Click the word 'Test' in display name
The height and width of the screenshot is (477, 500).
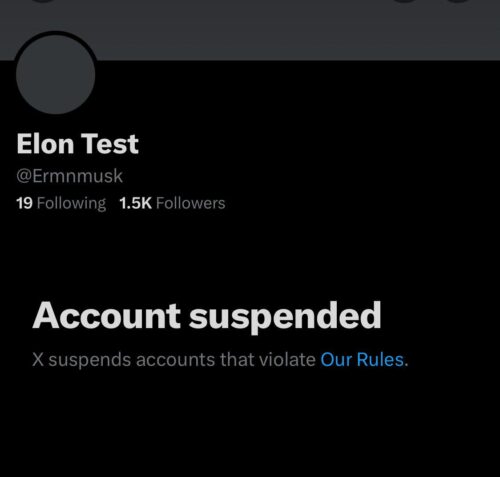110,144
